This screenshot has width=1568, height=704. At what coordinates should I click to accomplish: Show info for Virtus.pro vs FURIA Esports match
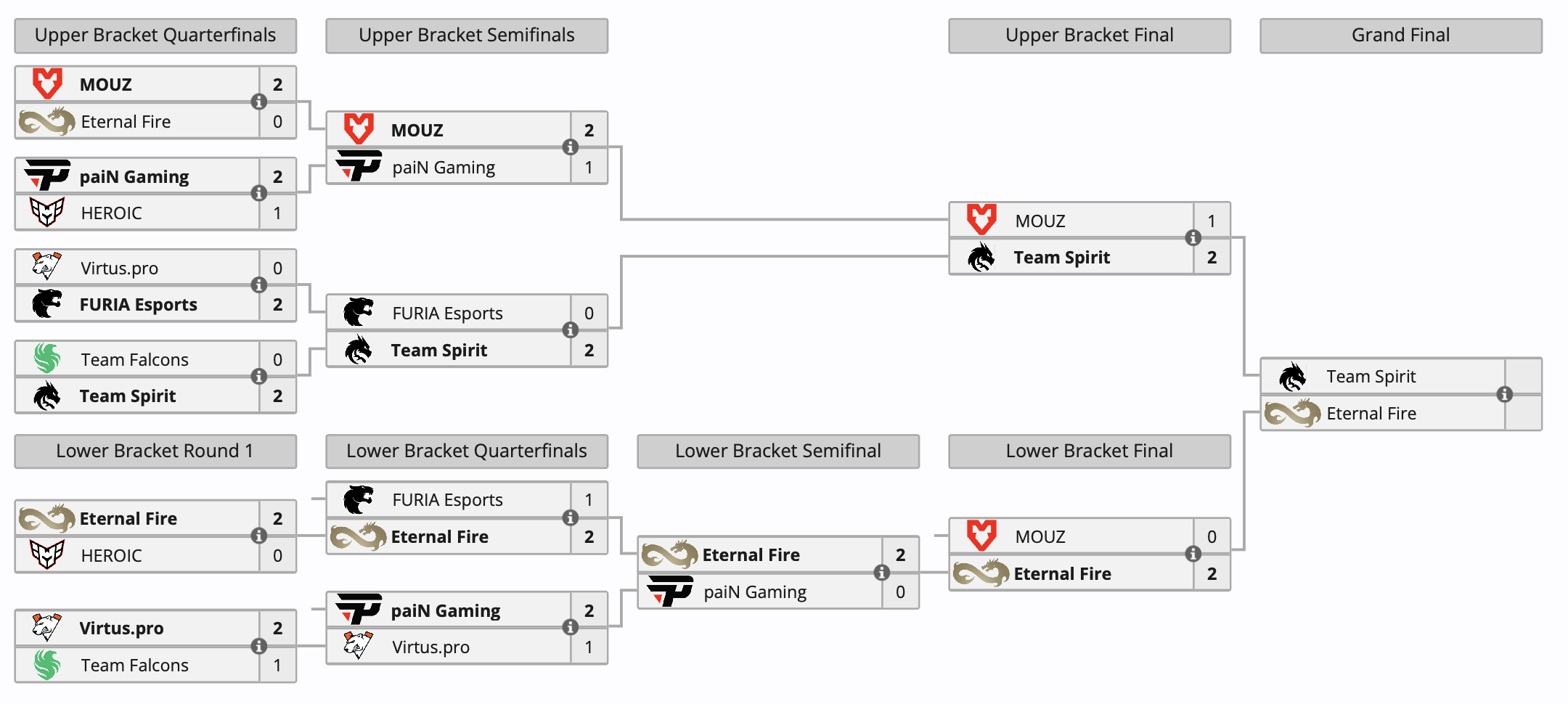coord(258,285)
